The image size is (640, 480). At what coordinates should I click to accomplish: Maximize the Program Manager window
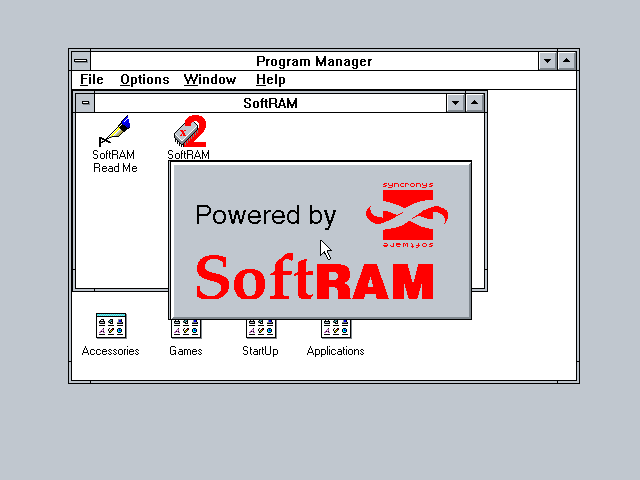click(x=567, y=61)
